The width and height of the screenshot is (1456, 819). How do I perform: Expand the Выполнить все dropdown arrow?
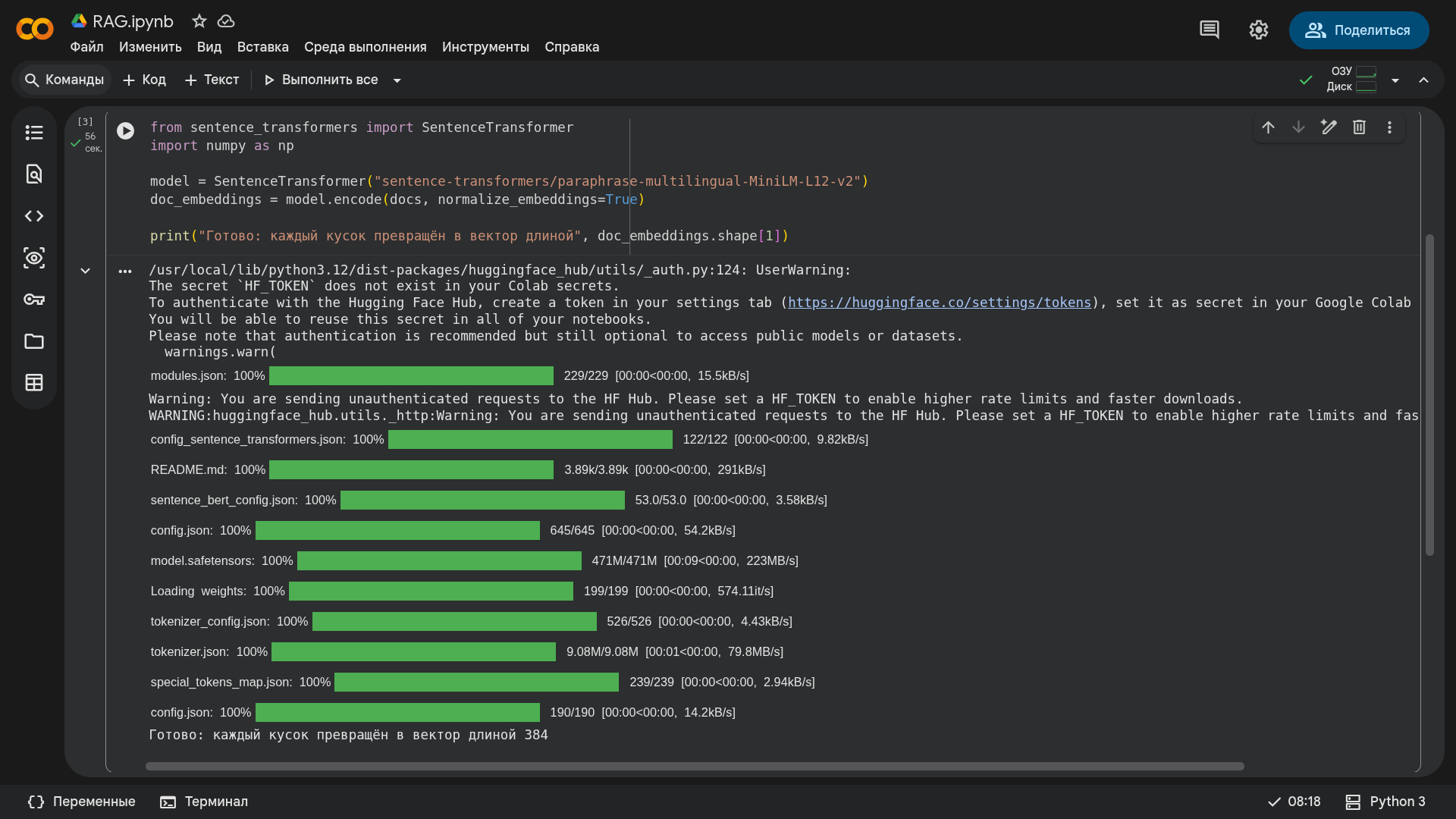(x=397, y=80)
